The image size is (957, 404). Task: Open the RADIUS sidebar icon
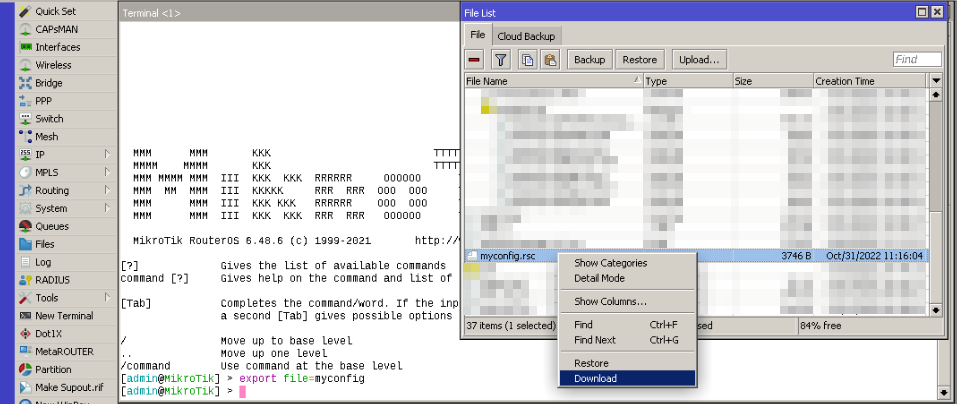(x=26, y=280)
